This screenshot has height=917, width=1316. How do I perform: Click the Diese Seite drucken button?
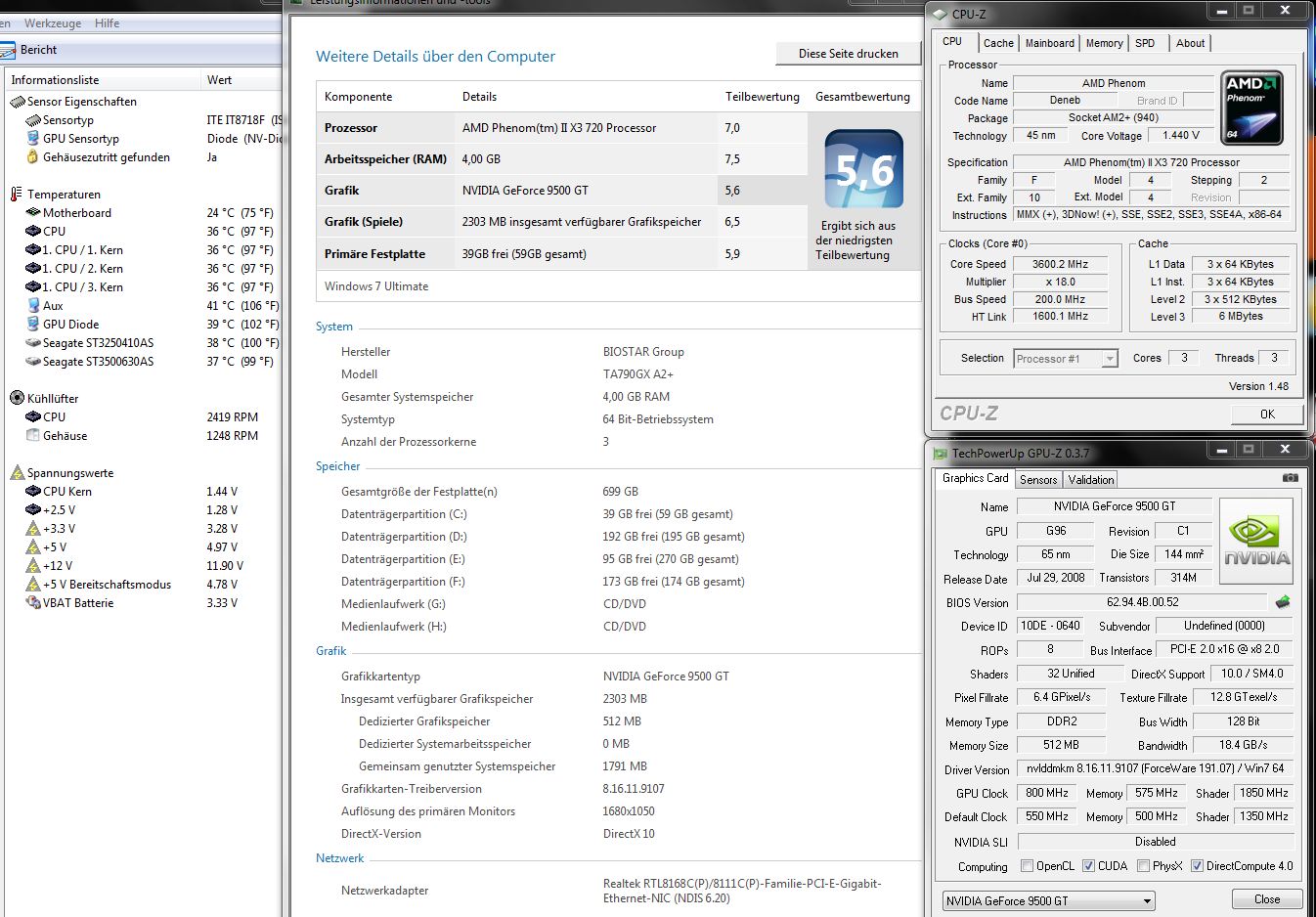848,54
